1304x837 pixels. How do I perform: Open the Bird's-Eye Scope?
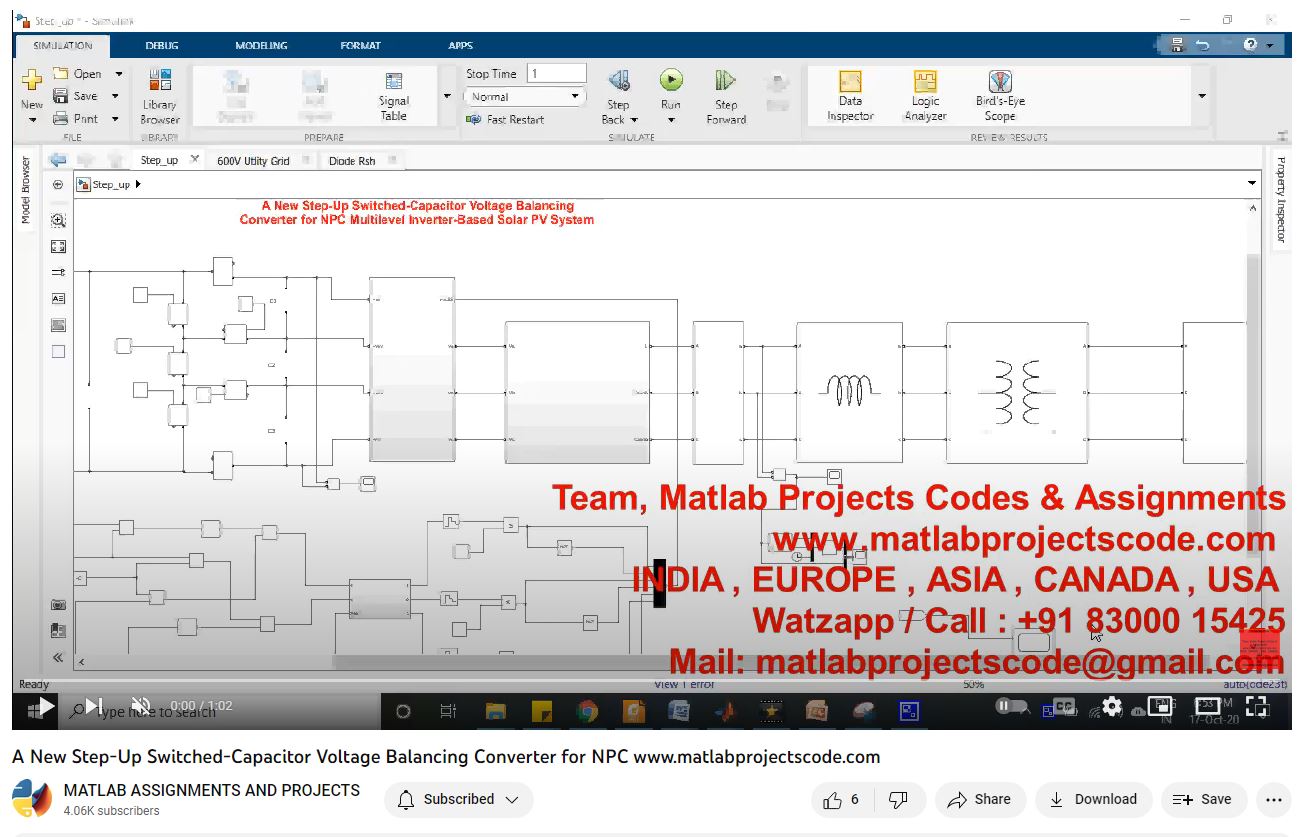(1000, 95)
